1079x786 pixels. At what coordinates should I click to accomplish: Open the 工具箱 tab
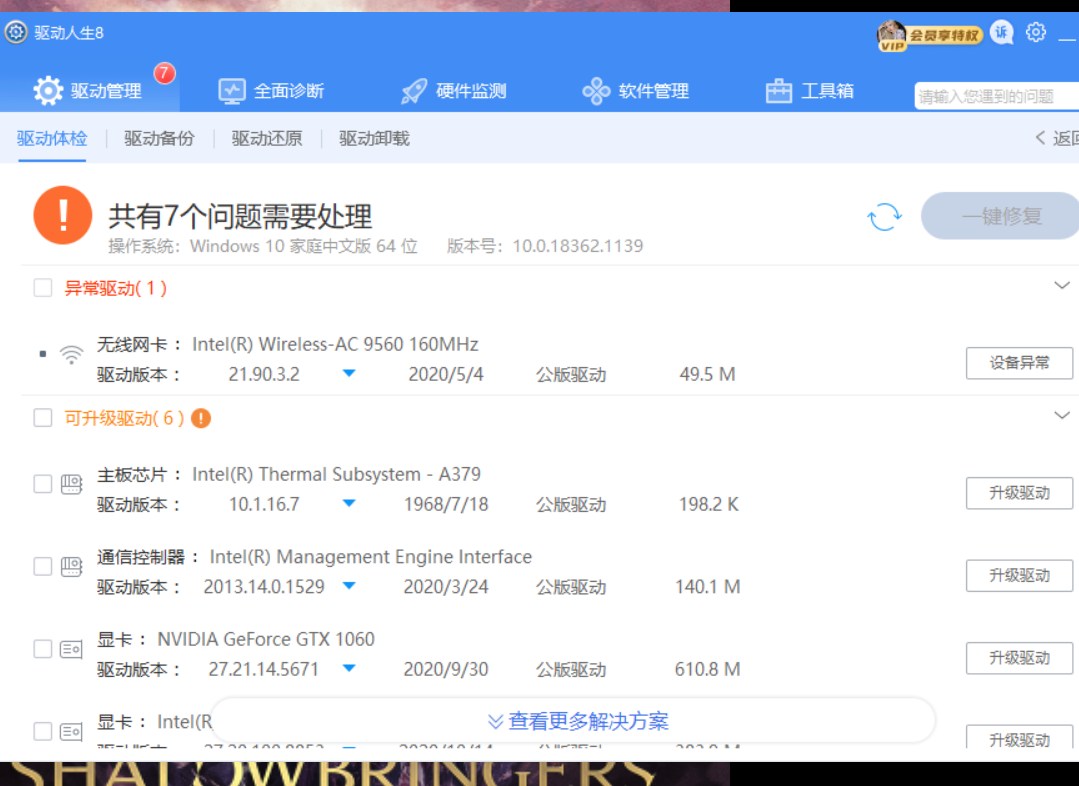click(810, 91)
